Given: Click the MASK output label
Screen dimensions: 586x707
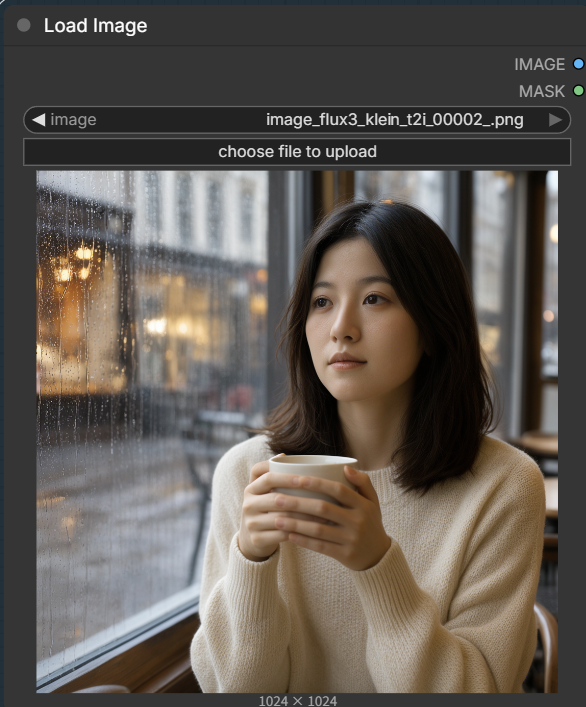Looking at the screenshot, I should pyautogui.click(x=542, y=91).
